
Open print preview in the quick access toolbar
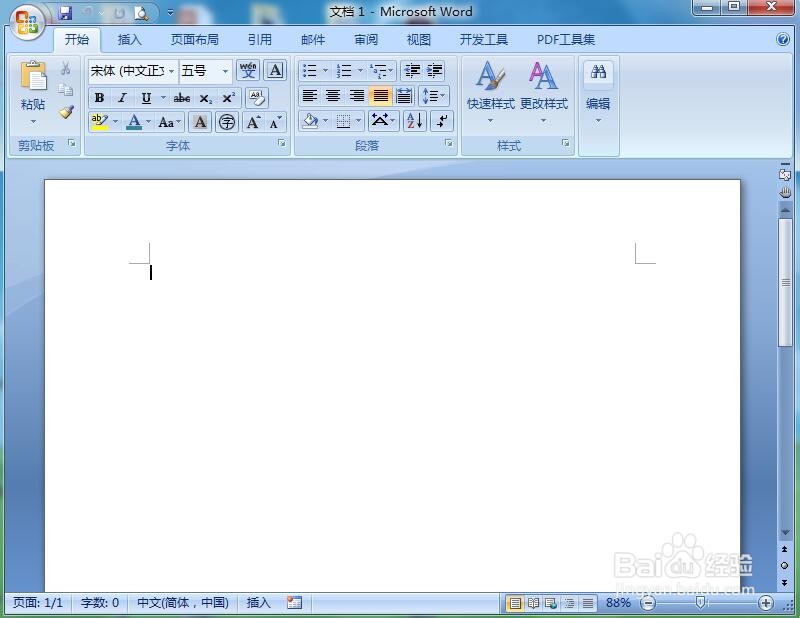click(x=140, y=13)
